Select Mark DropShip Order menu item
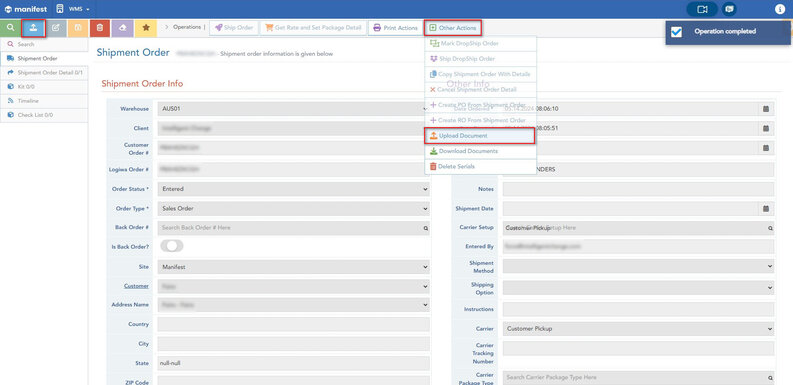This screenshot has width=793, height=385. (x=480, y=44)
